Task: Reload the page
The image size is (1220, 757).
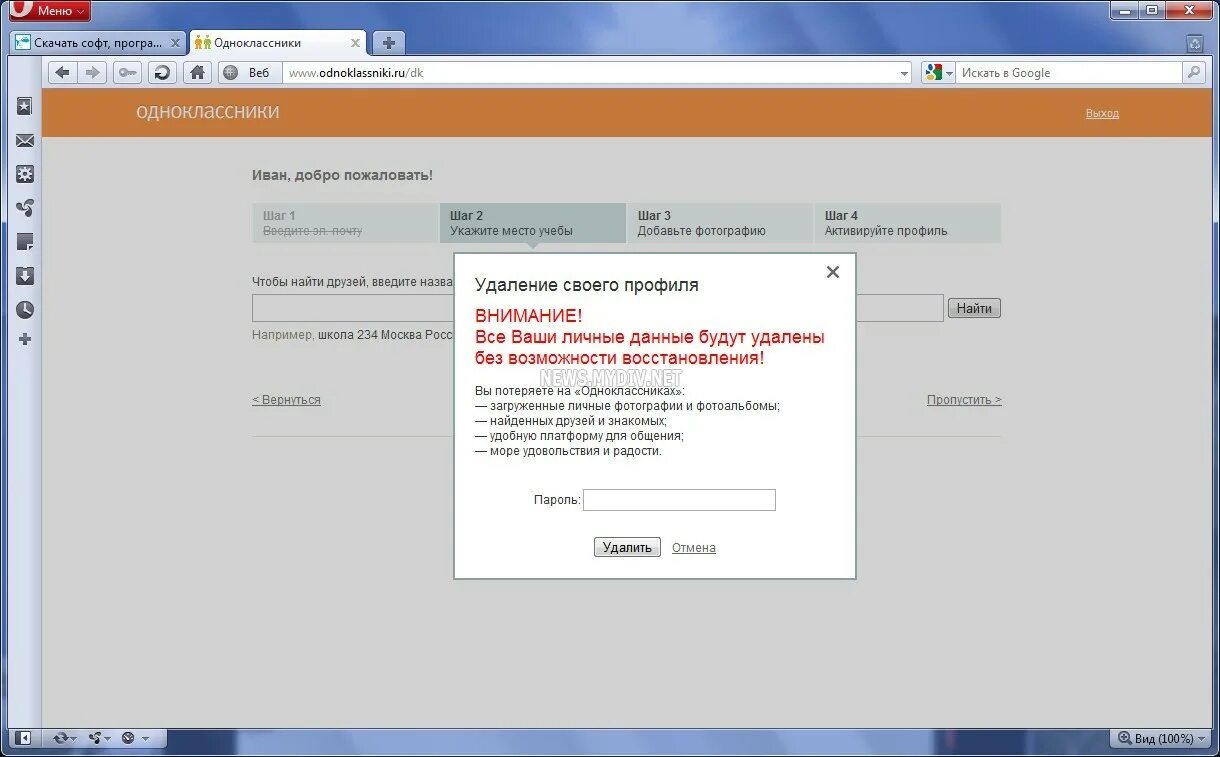Action: [162, 72]
